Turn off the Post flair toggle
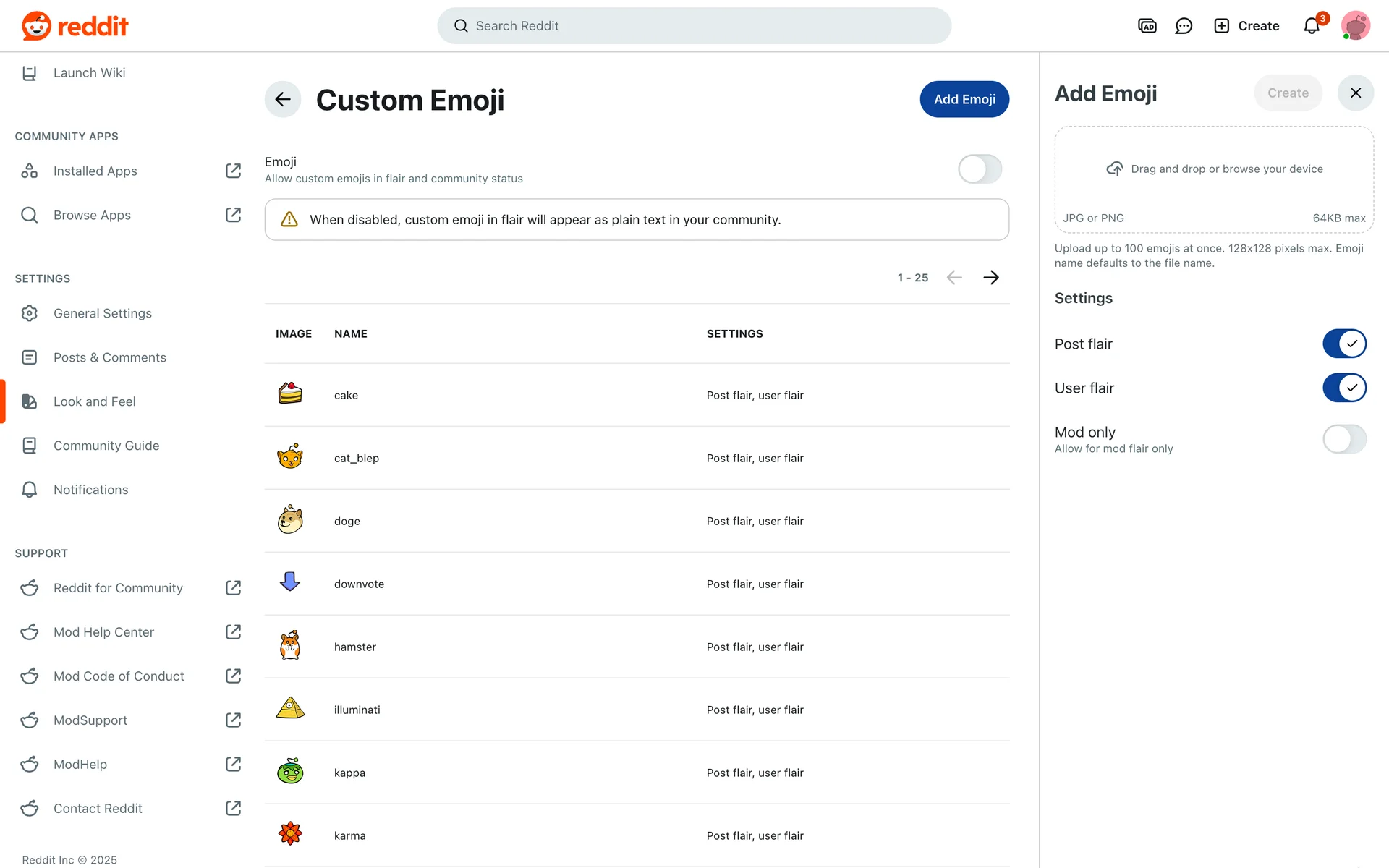The height and width of the screenshot is (868, 1389). pyautogui.click(x=1344, y=344)
